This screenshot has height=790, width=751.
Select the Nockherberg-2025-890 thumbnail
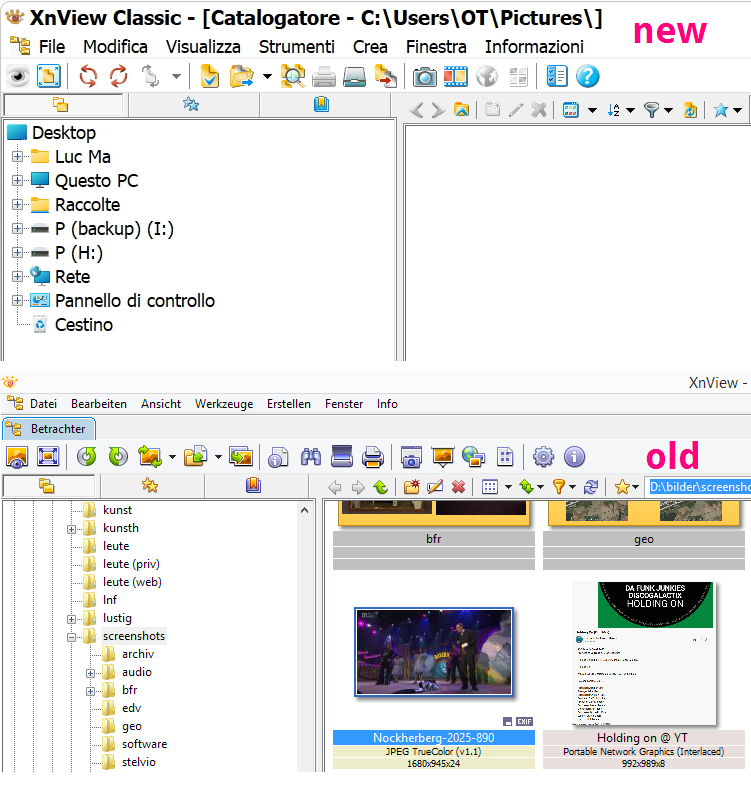[434, 652]
